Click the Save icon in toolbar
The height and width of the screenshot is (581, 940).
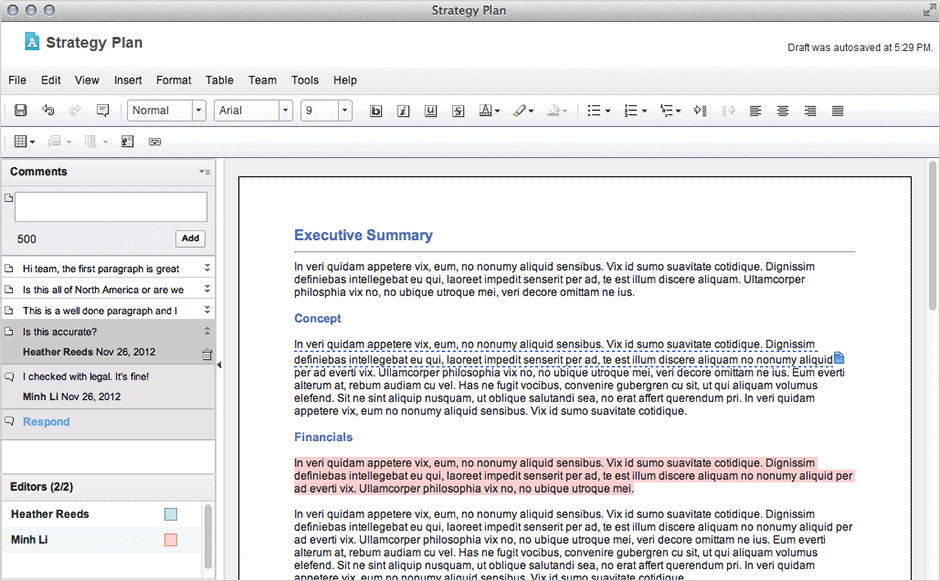click(20, 111)
